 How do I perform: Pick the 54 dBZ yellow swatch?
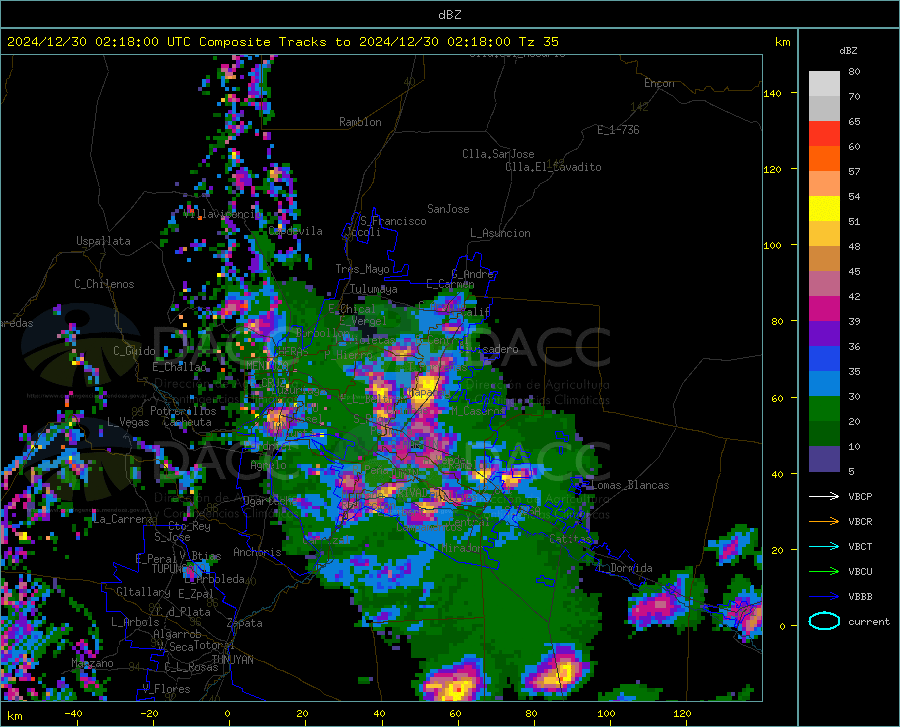(824, 209)
